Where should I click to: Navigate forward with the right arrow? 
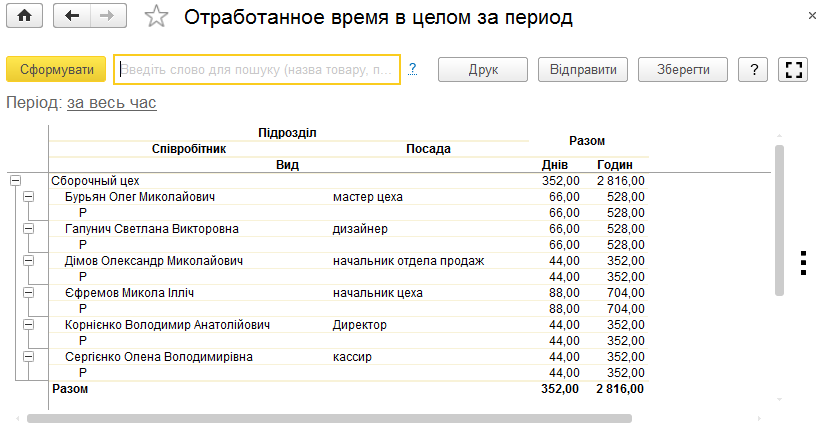click(x=108, y=16)
